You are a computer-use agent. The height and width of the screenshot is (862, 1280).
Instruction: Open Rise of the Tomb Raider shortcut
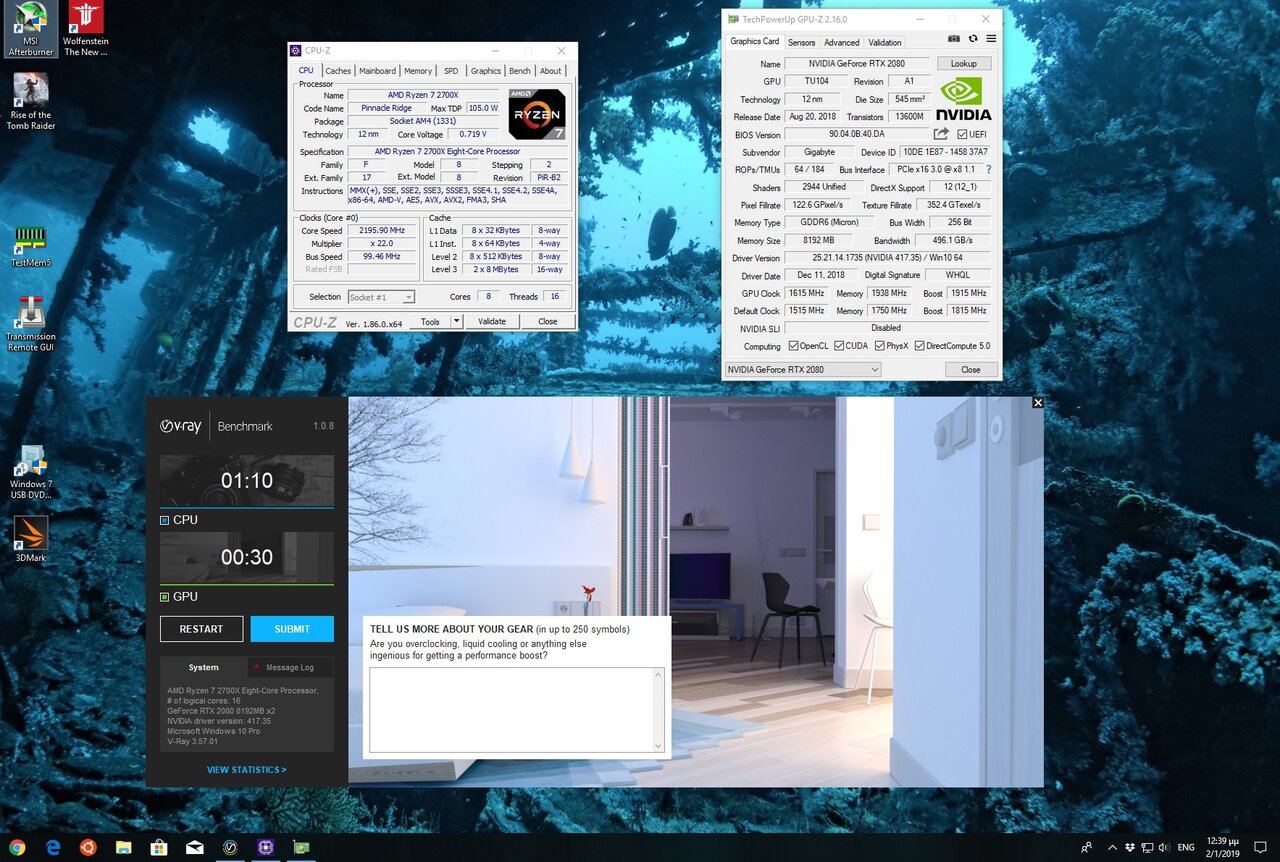coord(31,101)
